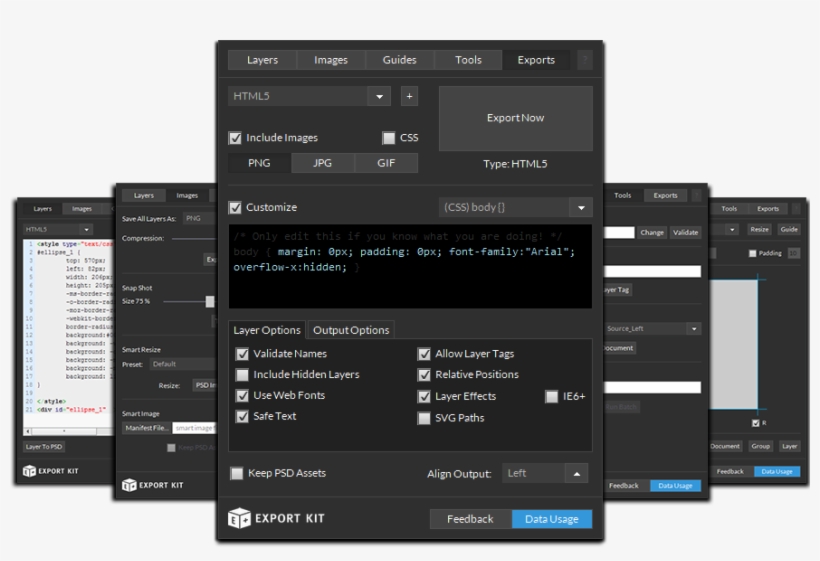This screenshot has width=820, height=561.
Task: Disable the Safe Text checkbox
Action: point(242,416)
